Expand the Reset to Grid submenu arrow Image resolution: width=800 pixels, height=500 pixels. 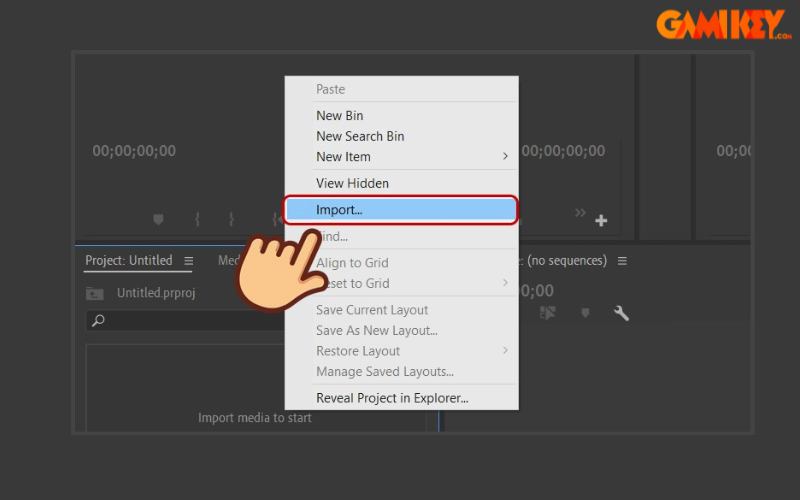505,283
